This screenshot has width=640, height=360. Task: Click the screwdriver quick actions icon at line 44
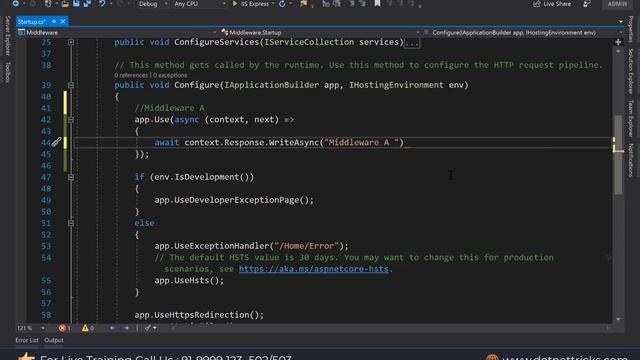coord(56,142)
